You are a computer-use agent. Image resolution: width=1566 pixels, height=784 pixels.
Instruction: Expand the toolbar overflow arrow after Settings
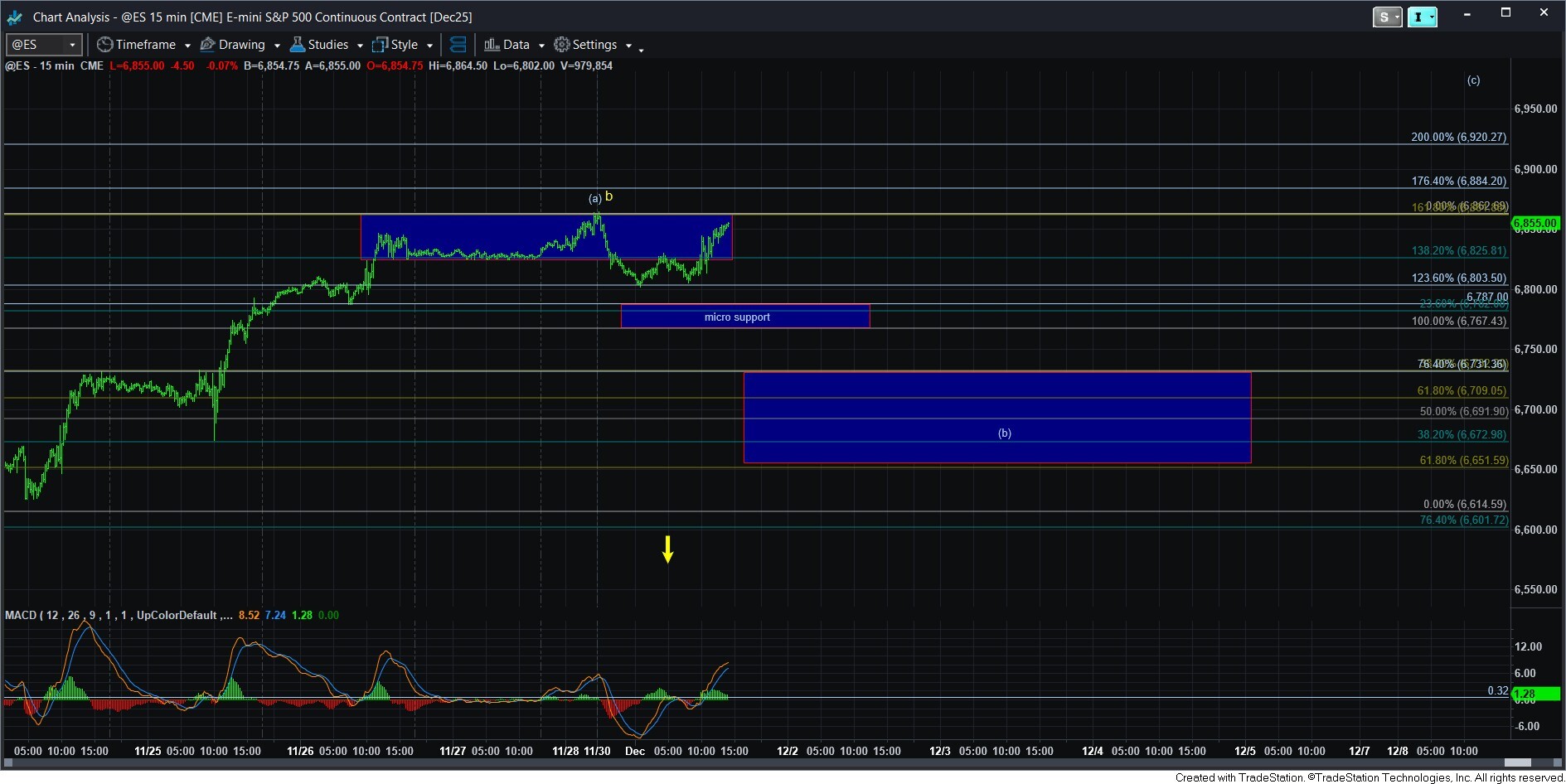point(641,50)
